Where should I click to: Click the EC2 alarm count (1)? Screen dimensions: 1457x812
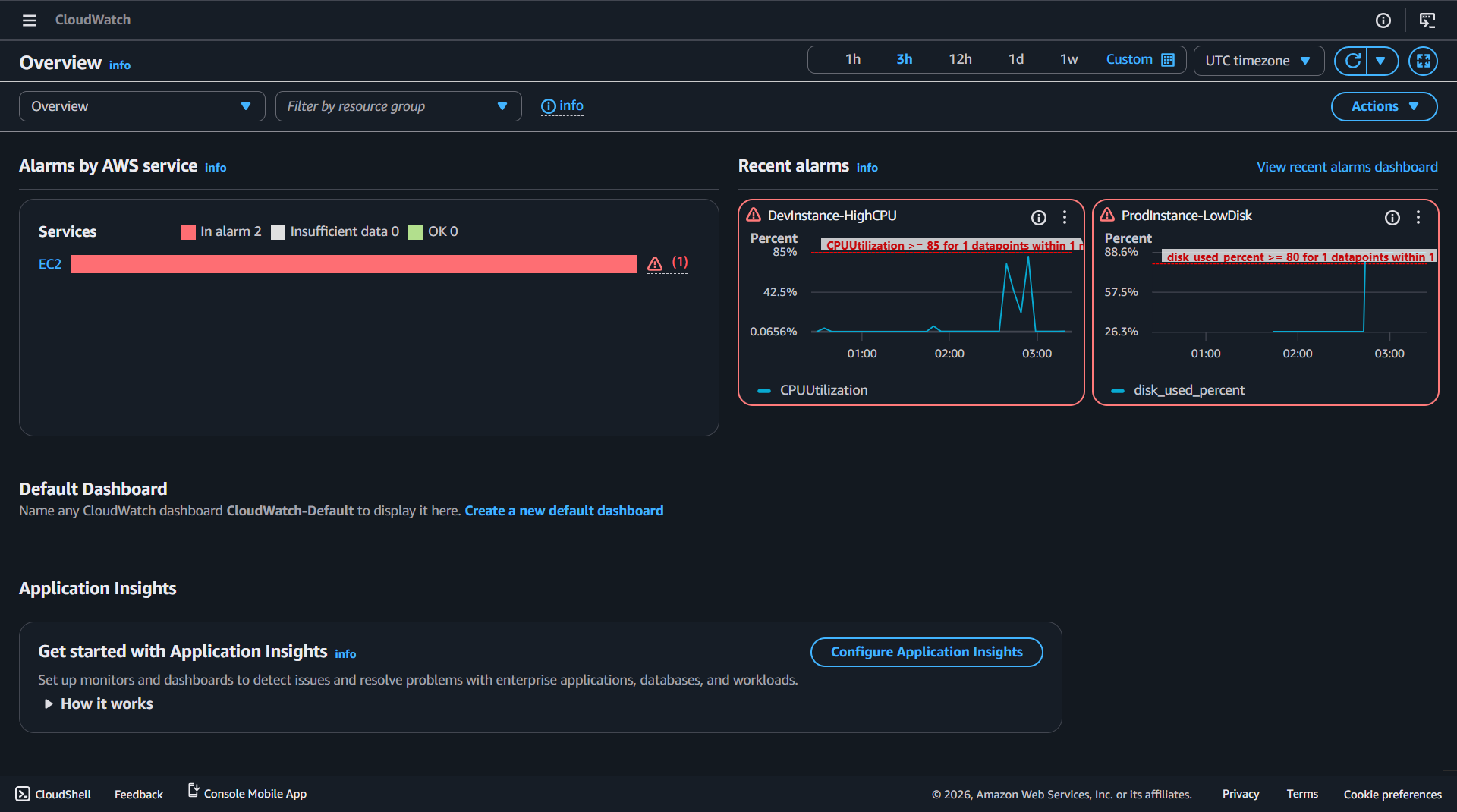[680, 263]
